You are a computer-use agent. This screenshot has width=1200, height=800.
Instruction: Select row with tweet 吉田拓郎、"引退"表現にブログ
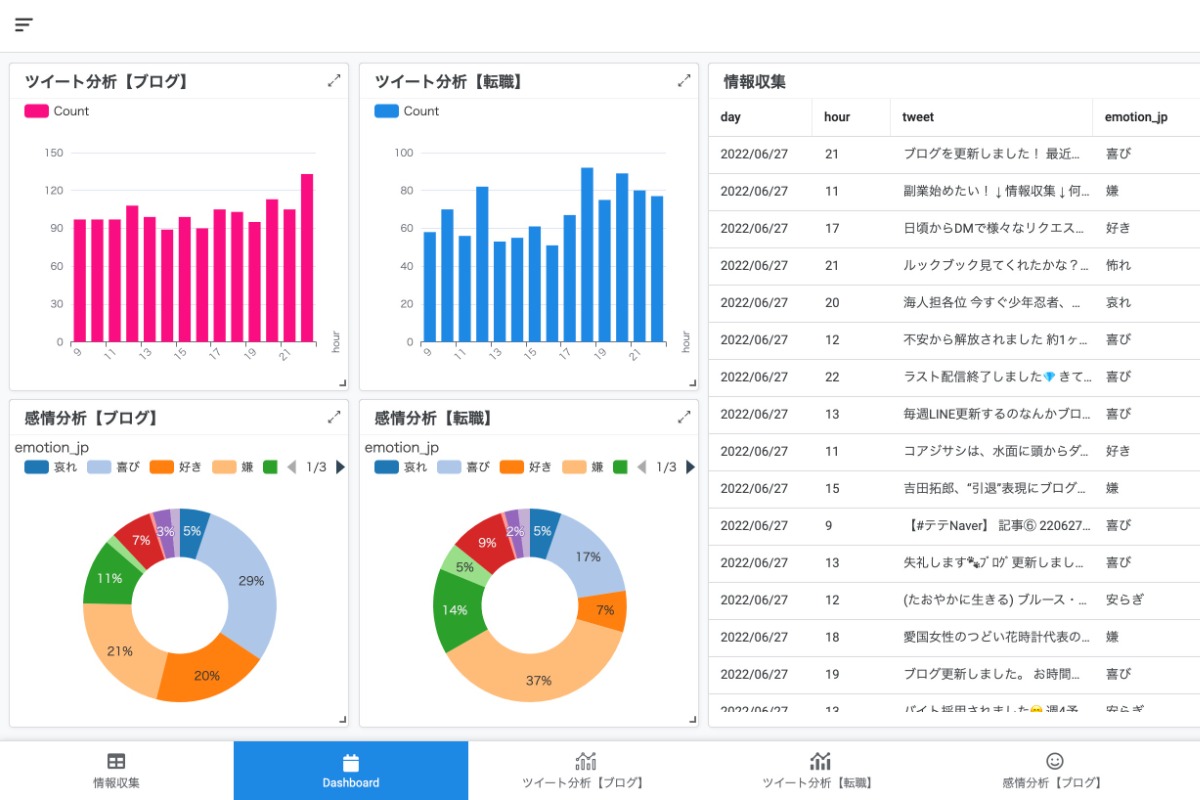954,488
